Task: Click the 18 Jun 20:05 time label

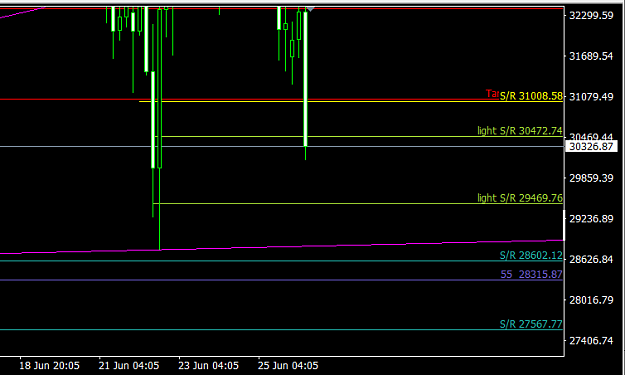Action: pyautogui.click(x=49, y=365)
